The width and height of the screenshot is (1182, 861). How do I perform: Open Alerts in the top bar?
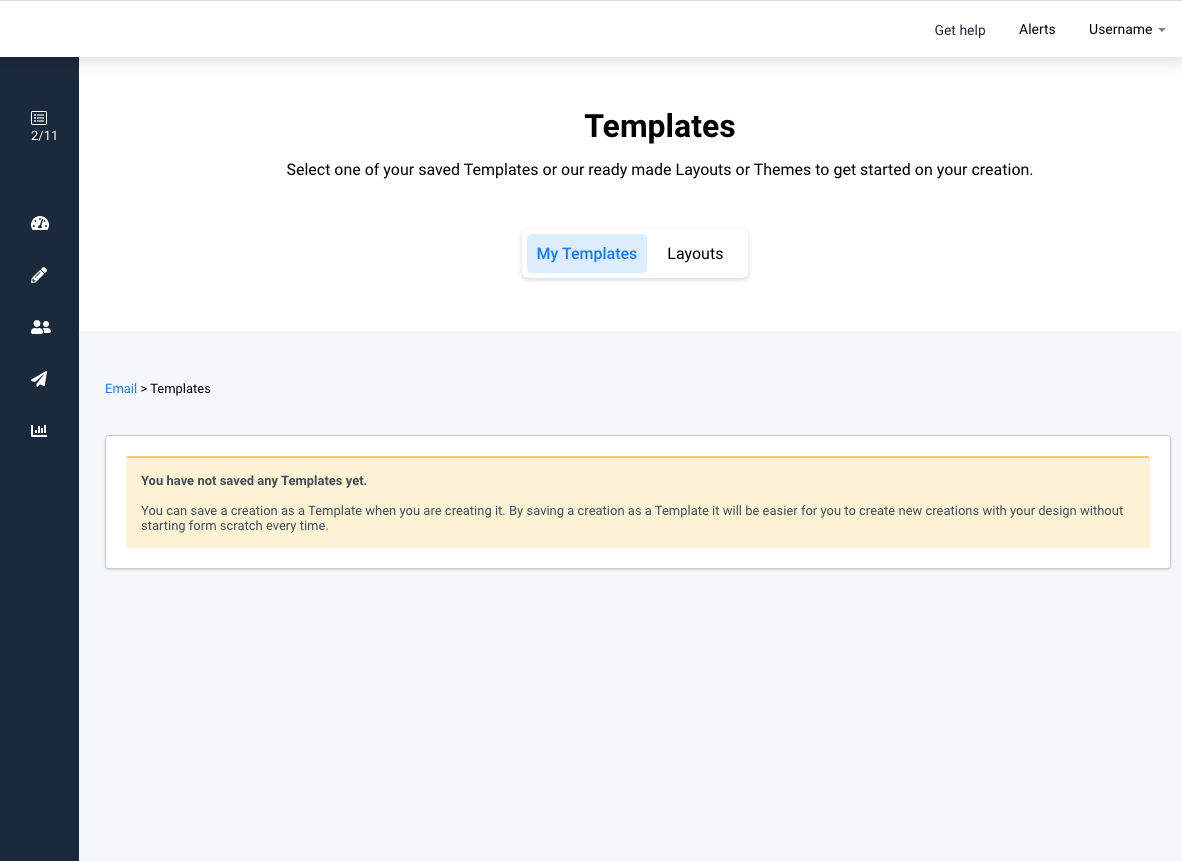coord(1037,29)
